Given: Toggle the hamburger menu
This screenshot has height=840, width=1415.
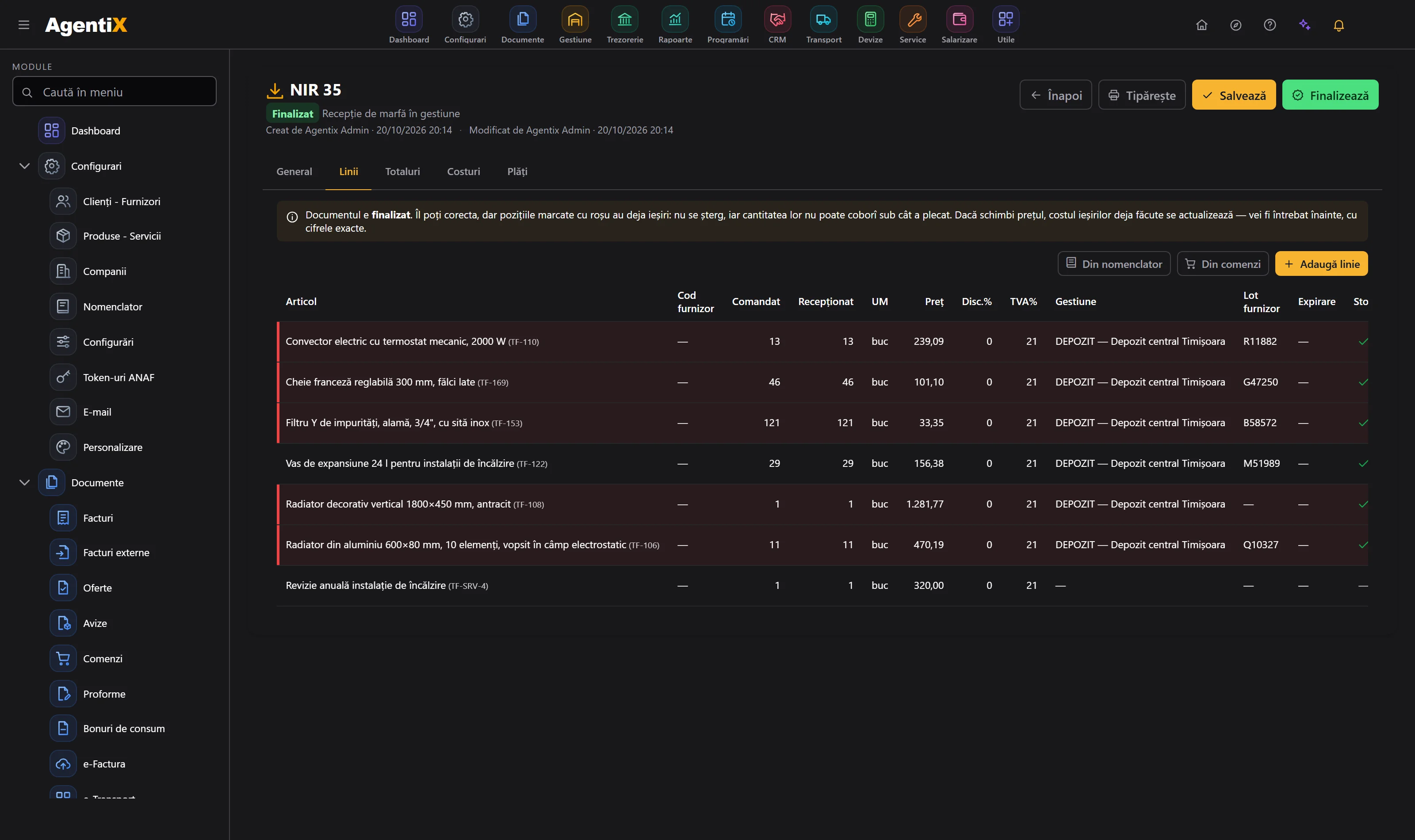Looking at the screenshot, I should tap(24, 25).
